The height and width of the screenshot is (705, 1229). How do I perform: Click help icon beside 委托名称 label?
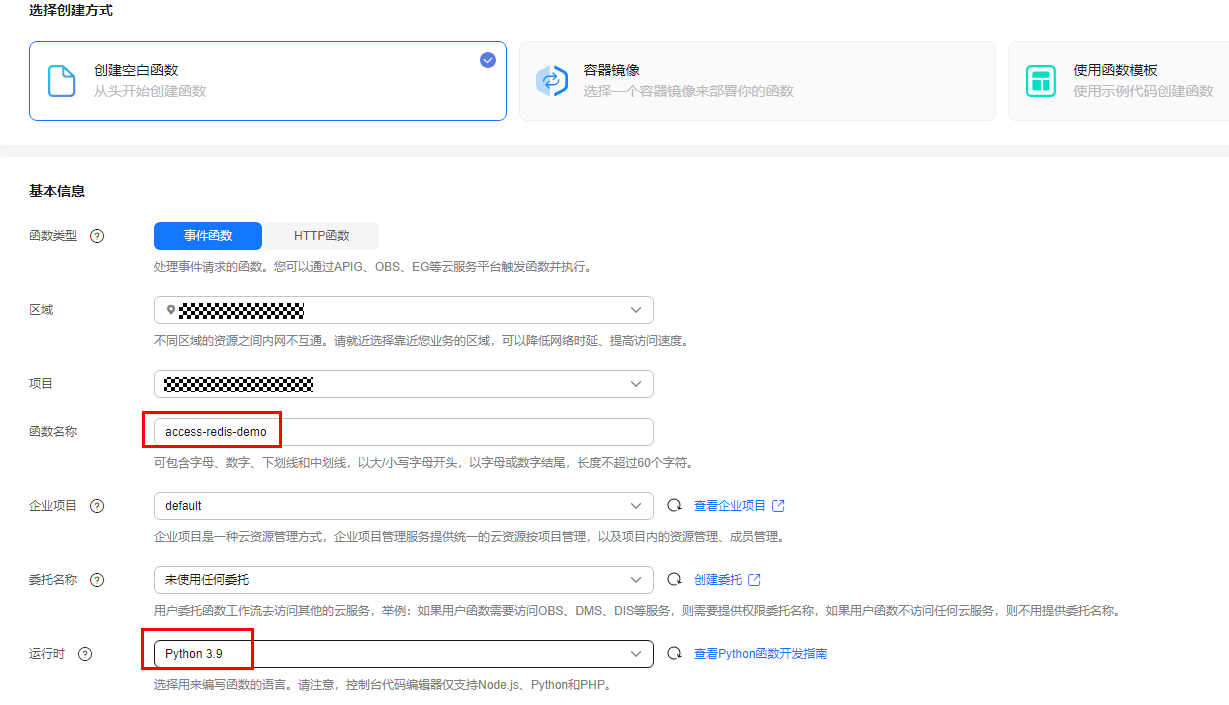click(x=97, y=580)
